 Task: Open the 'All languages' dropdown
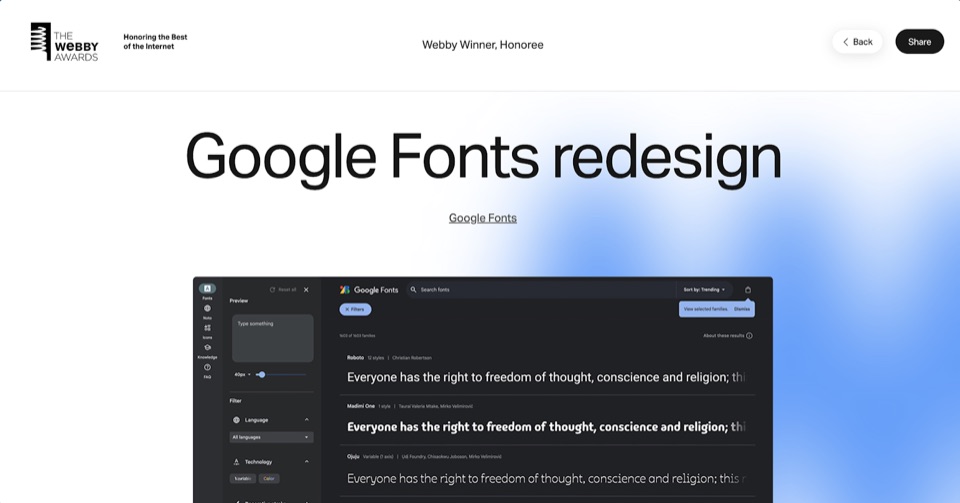pos(272,437)
